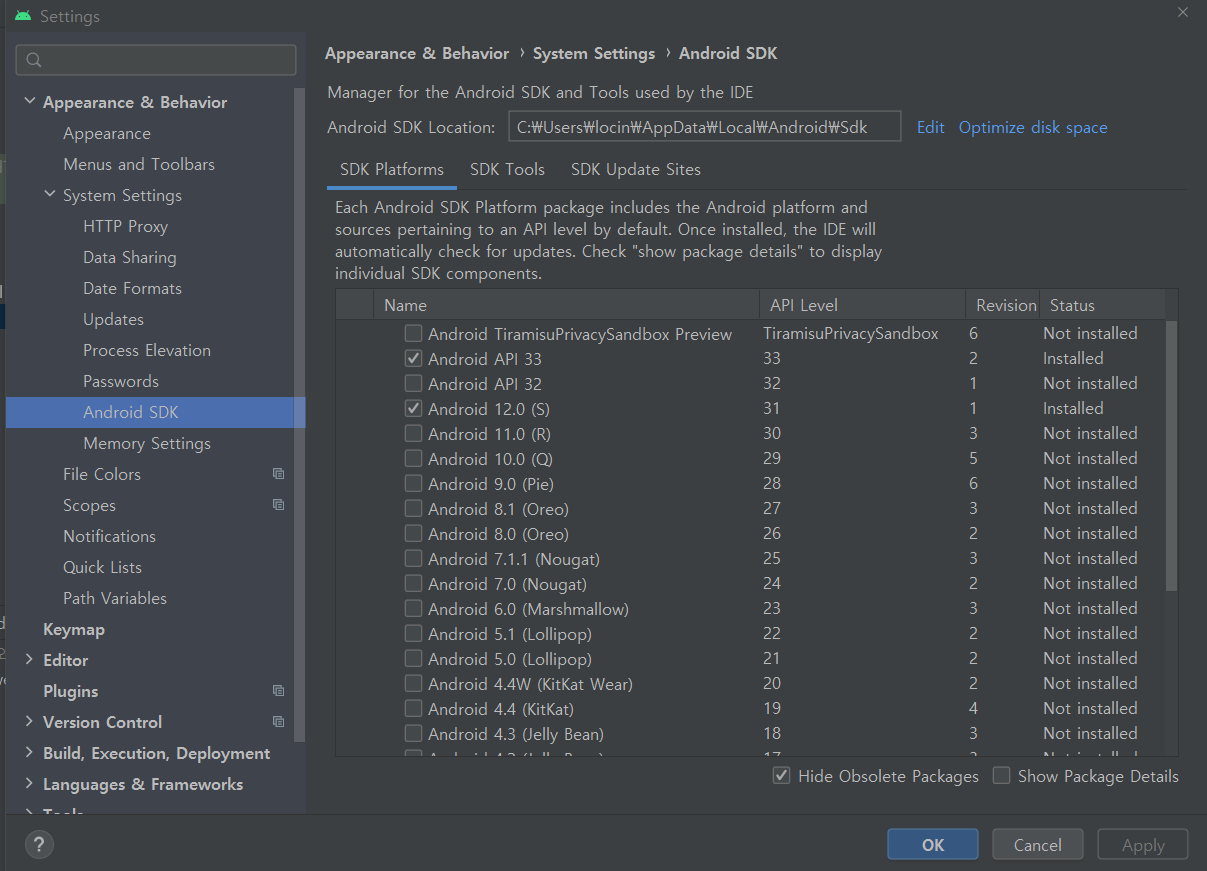
Task: Check Android TiramisuPrivacySandbox Preview checkbox
Action: coord(413,334)
